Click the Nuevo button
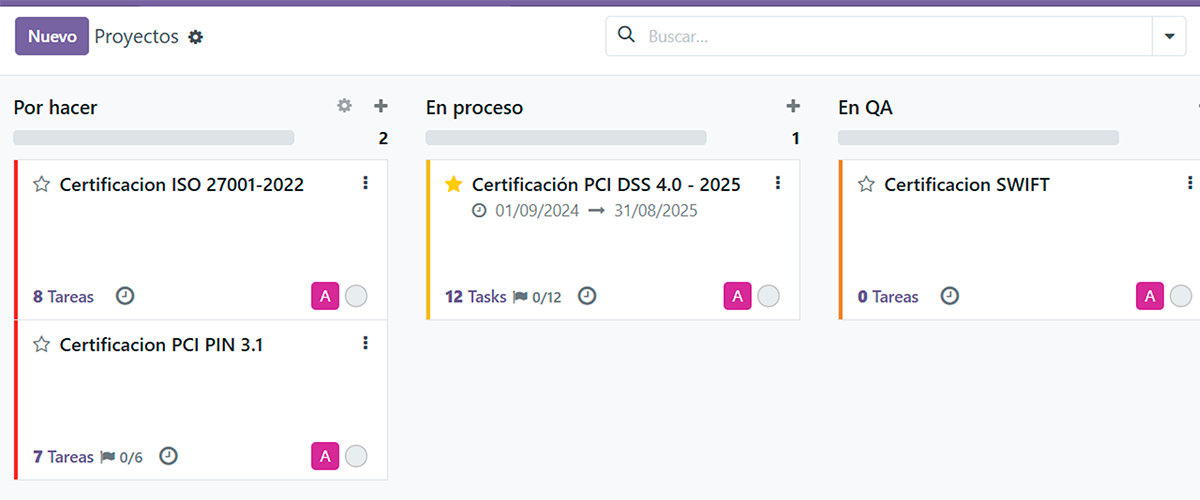 click(52, 36)
